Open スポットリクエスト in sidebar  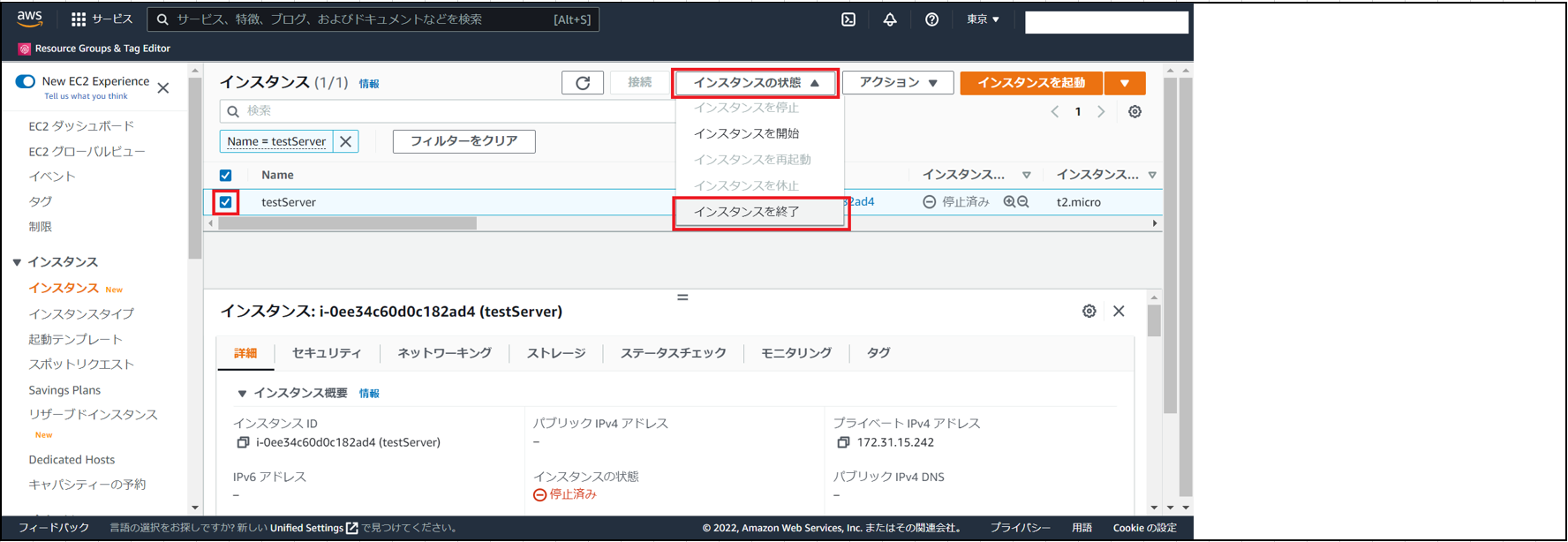click(81, 365)
